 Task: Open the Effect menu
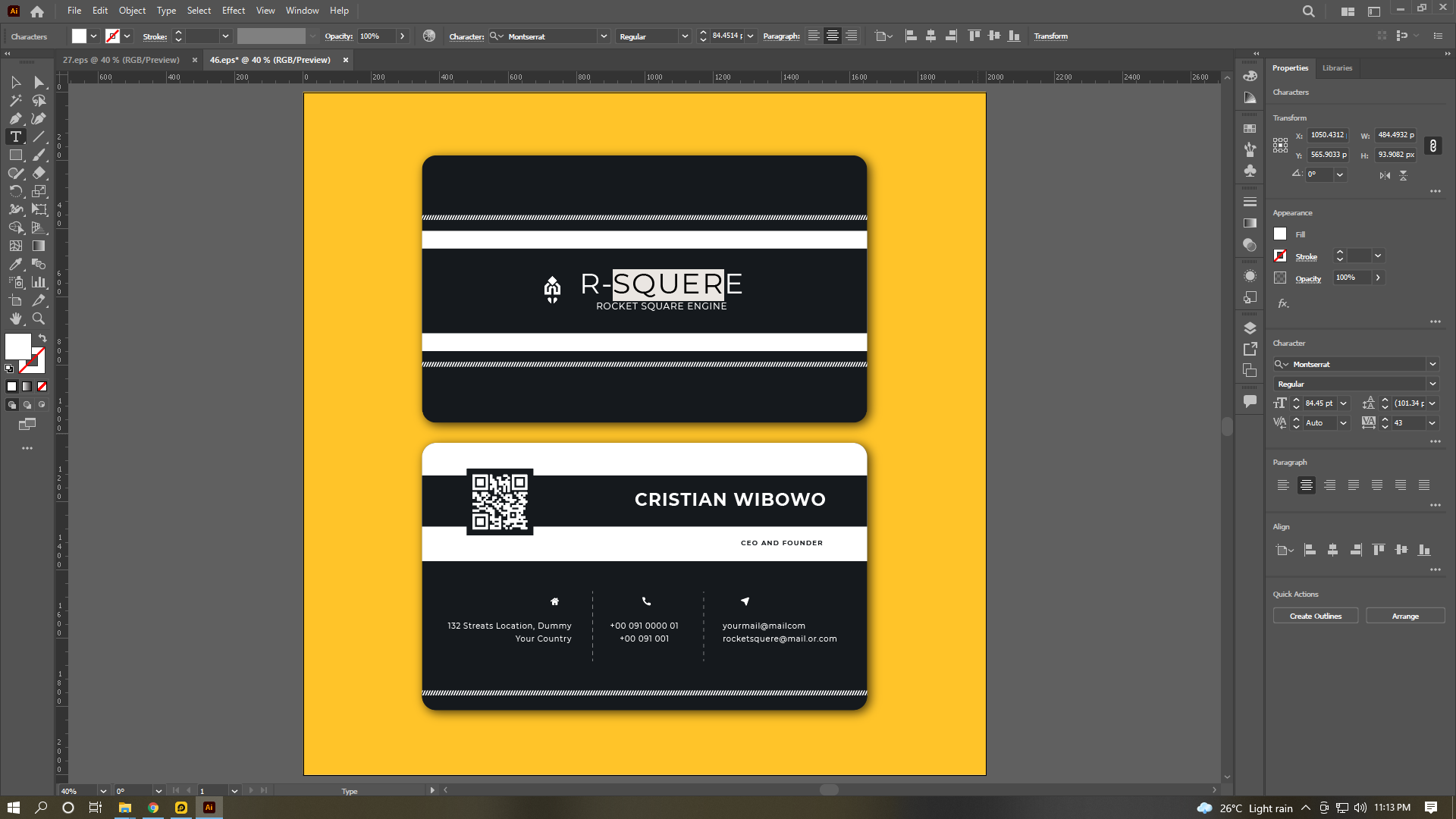tap(233, 10)
